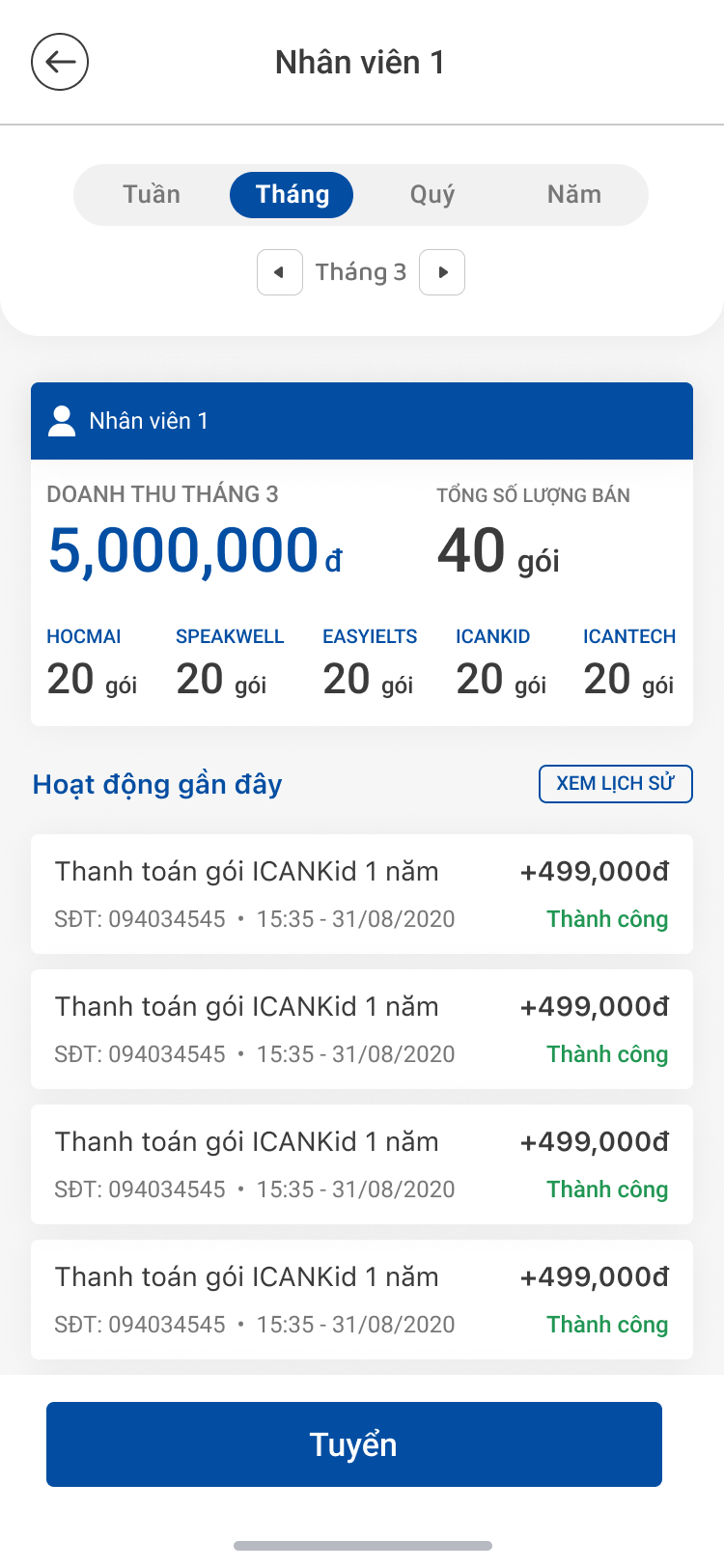724x1568 pixels.
Task: Switch to the Tuần tab
Action: click(152, 195)
